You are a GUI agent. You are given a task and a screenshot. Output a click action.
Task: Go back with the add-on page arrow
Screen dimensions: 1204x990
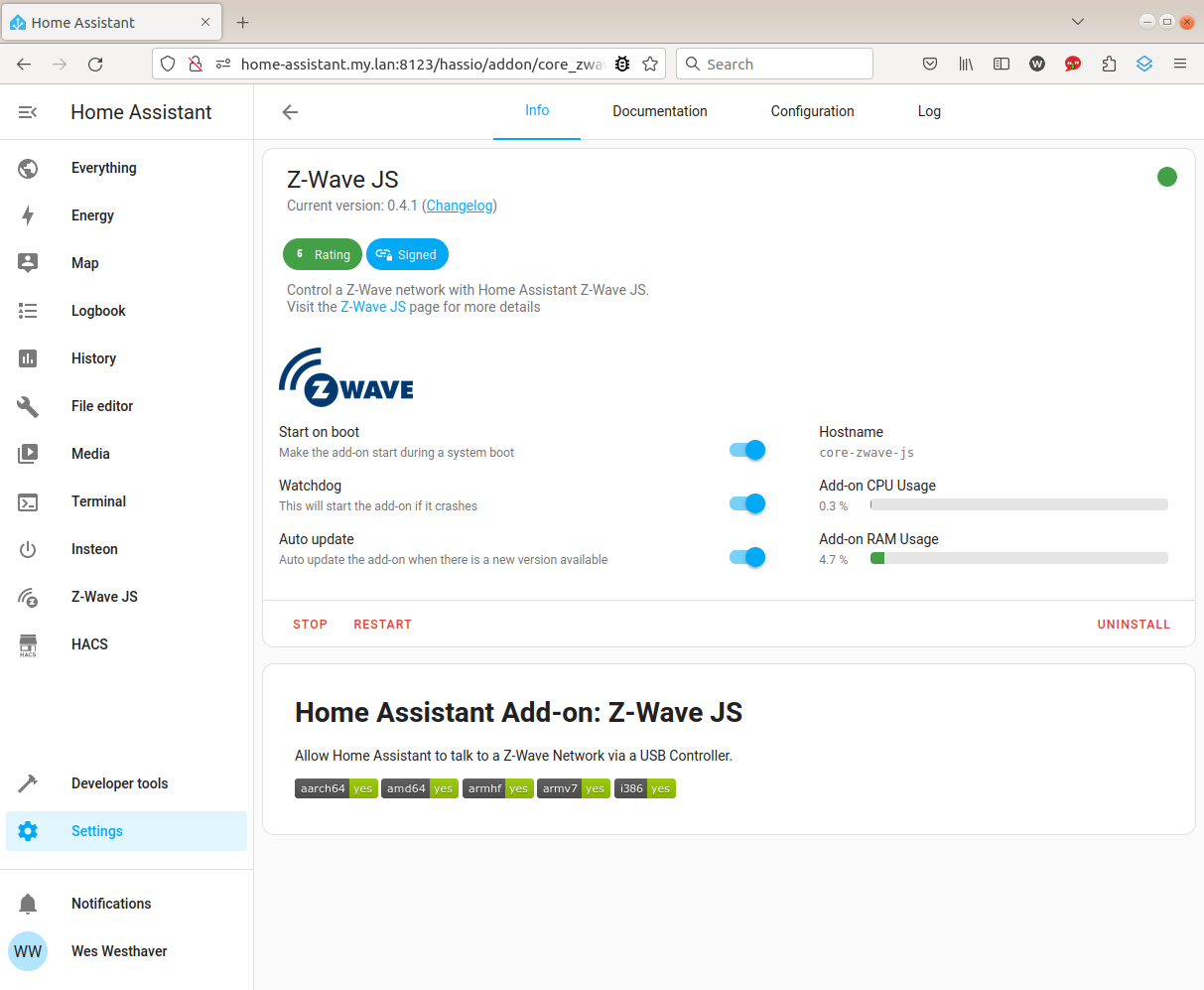(x=290, y=112)
